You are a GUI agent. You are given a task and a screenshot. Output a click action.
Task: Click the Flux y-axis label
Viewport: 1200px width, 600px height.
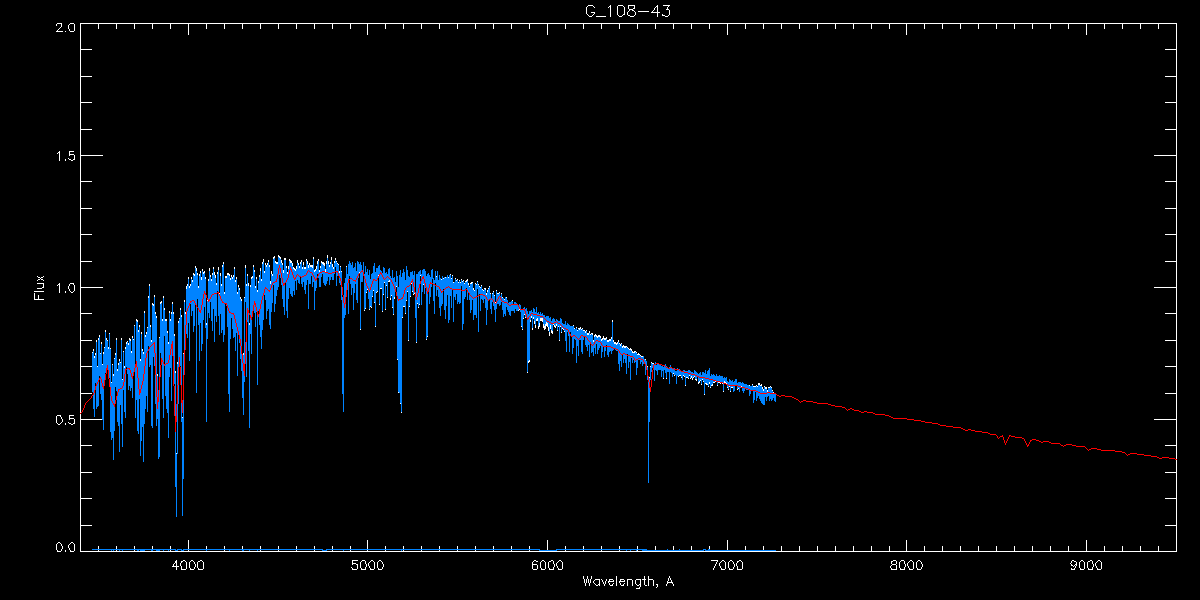pyautogui.click(x=40, y=287)
